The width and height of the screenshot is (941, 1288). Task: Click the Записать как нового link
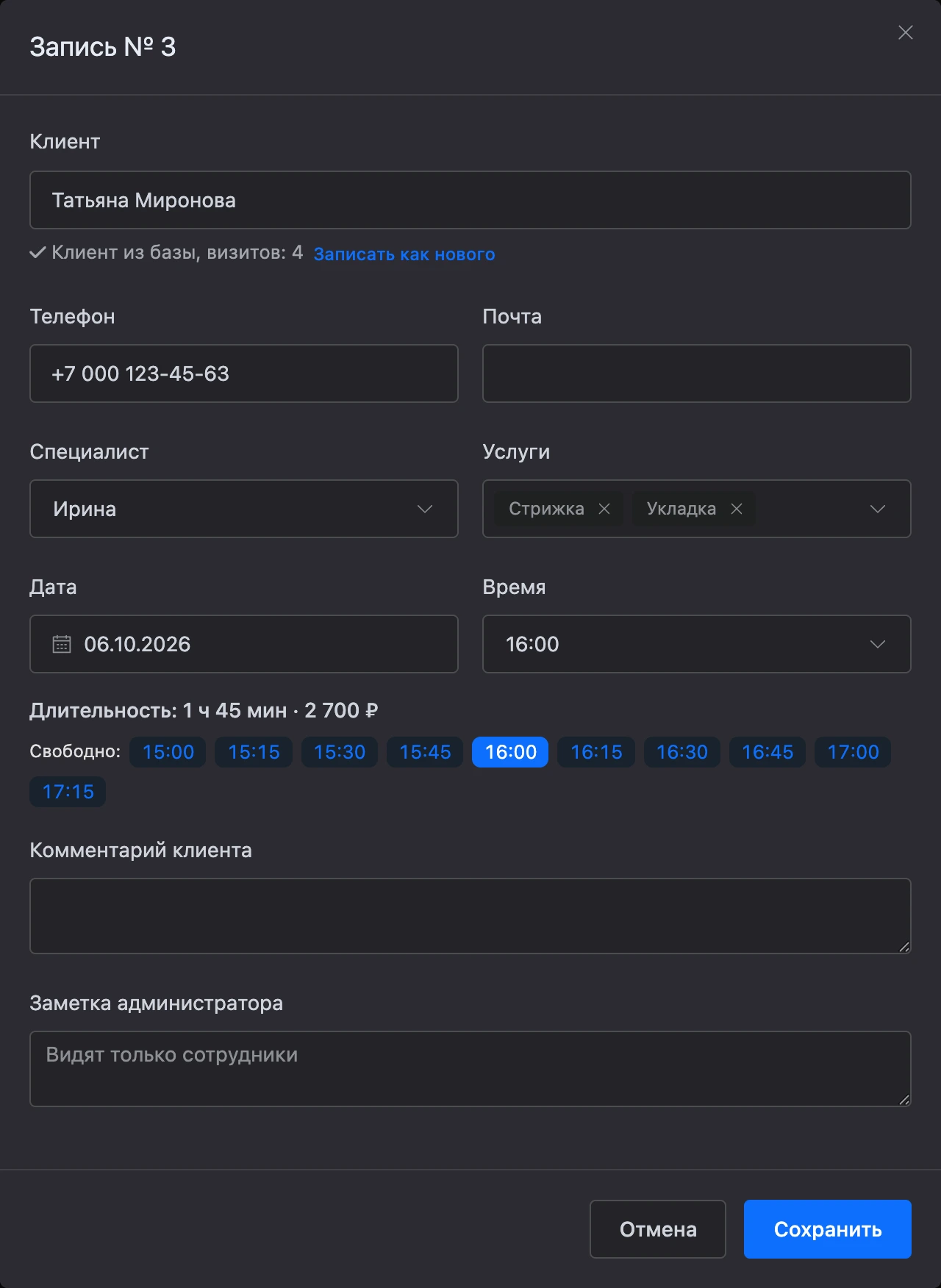[404, 254]
